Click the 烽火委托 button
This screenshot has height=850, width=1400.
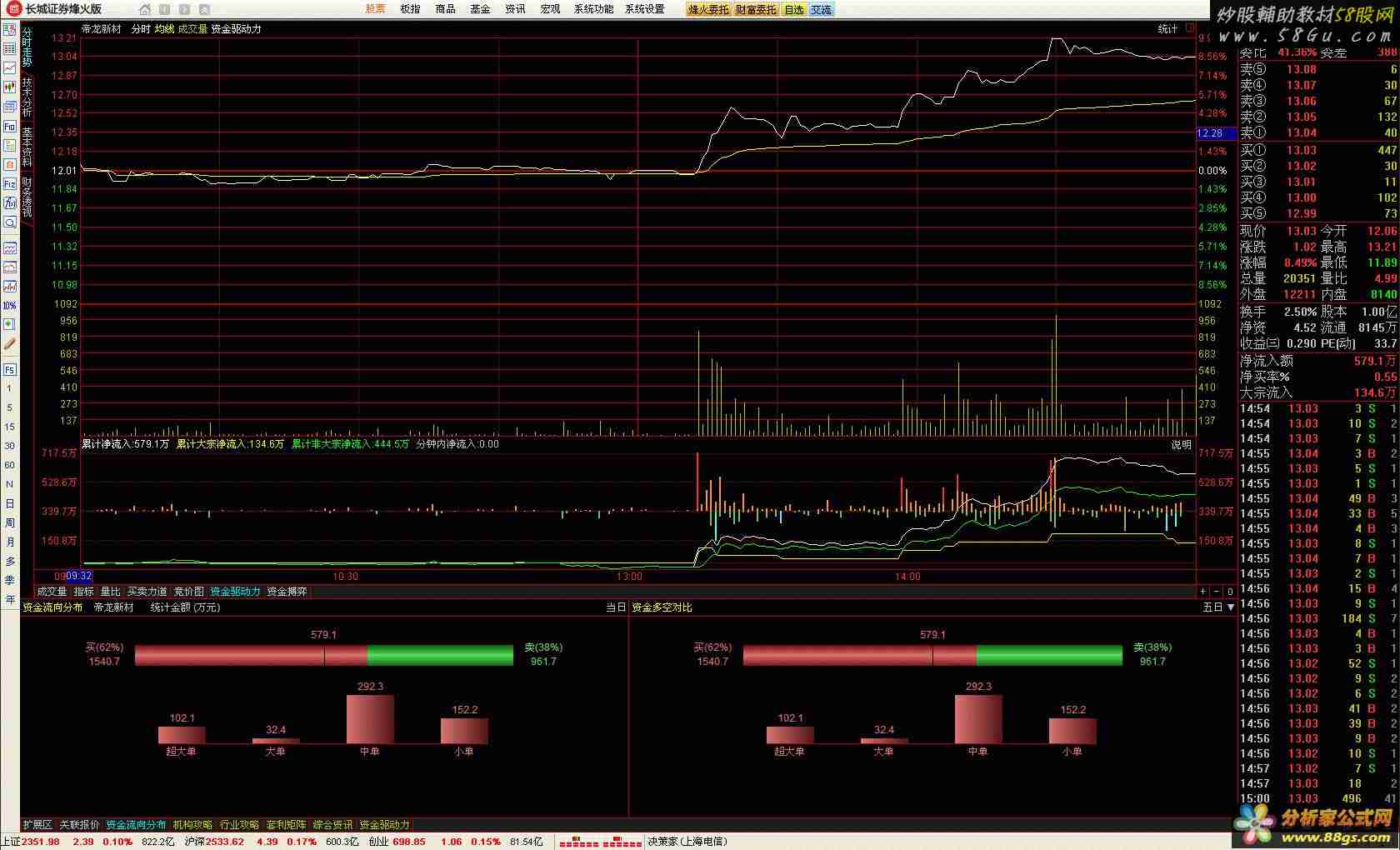click(x=708, y=10)
